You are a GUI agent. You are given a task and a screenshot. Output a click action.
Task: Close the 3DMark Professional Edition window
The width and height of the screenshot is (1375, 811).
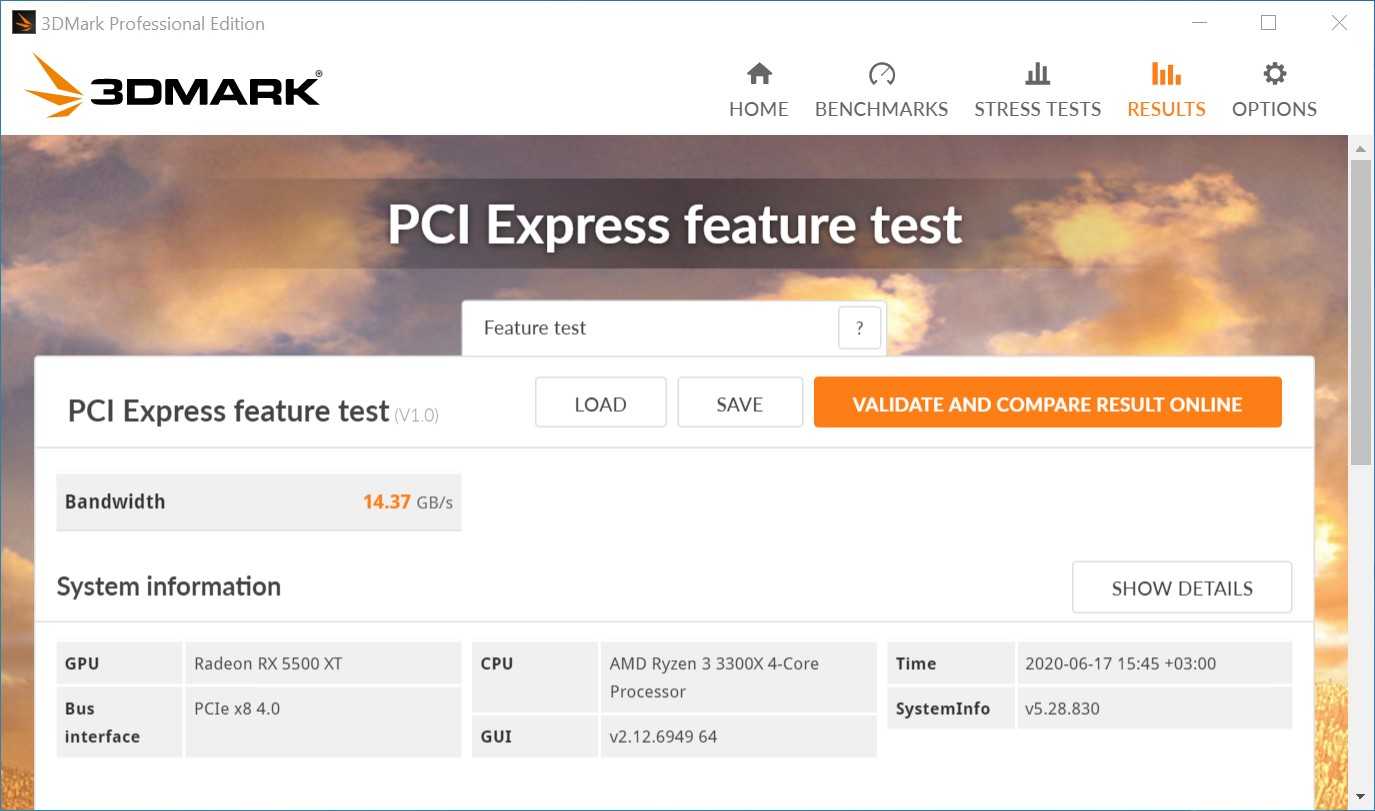(x=1339, y=23)
